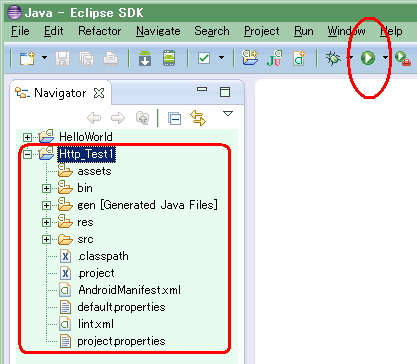Select project.properties file
This screenshot has width=417, height=364.
point(121,341)
